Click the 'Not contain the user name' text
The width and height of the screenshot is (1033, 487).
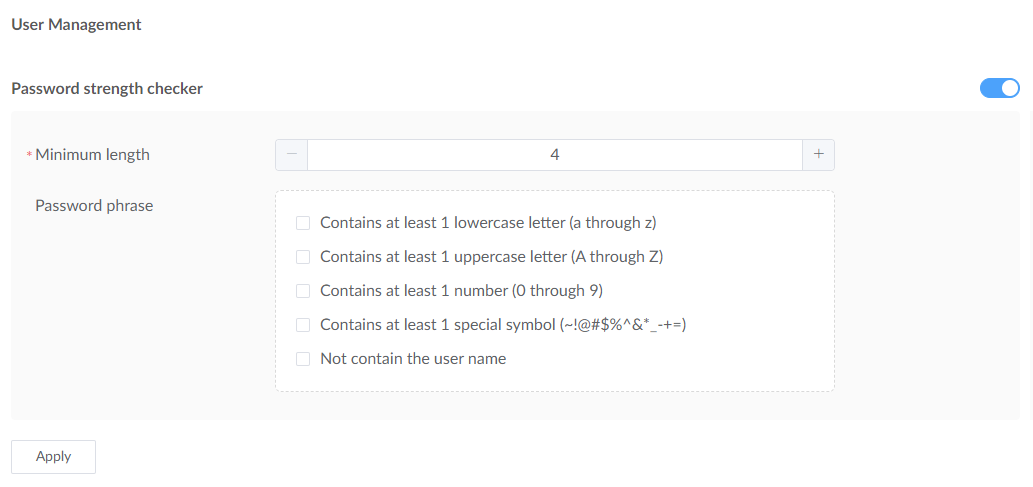pos(413,359)
